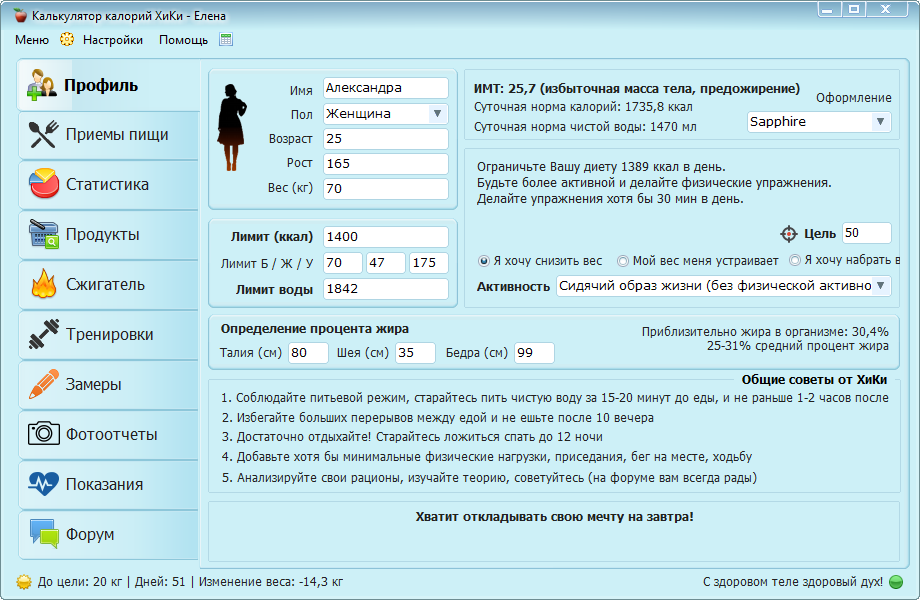The height and width of the screenshot is (600, 920).
Task: Open the Помощь menu
Action: pyautogui.click(x=183, y=40)
